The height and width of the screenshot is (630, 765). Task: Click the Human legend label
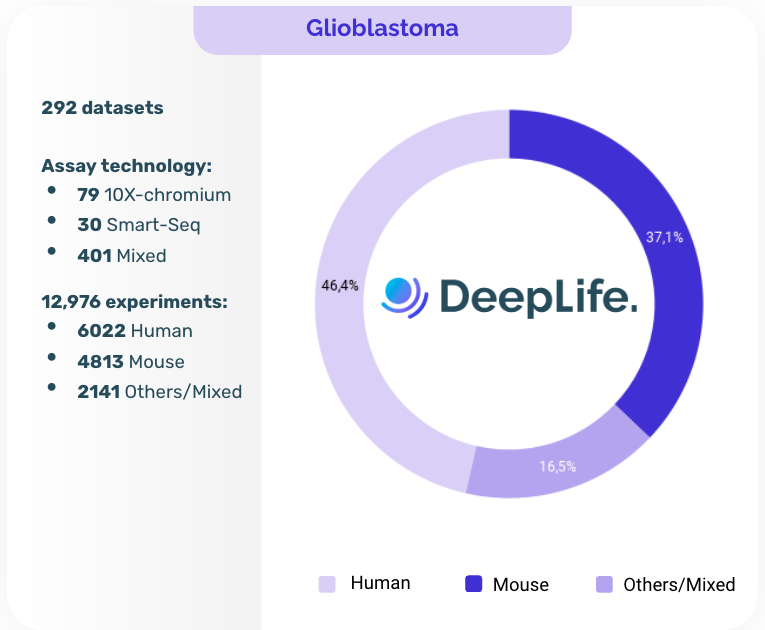[380, 583]
